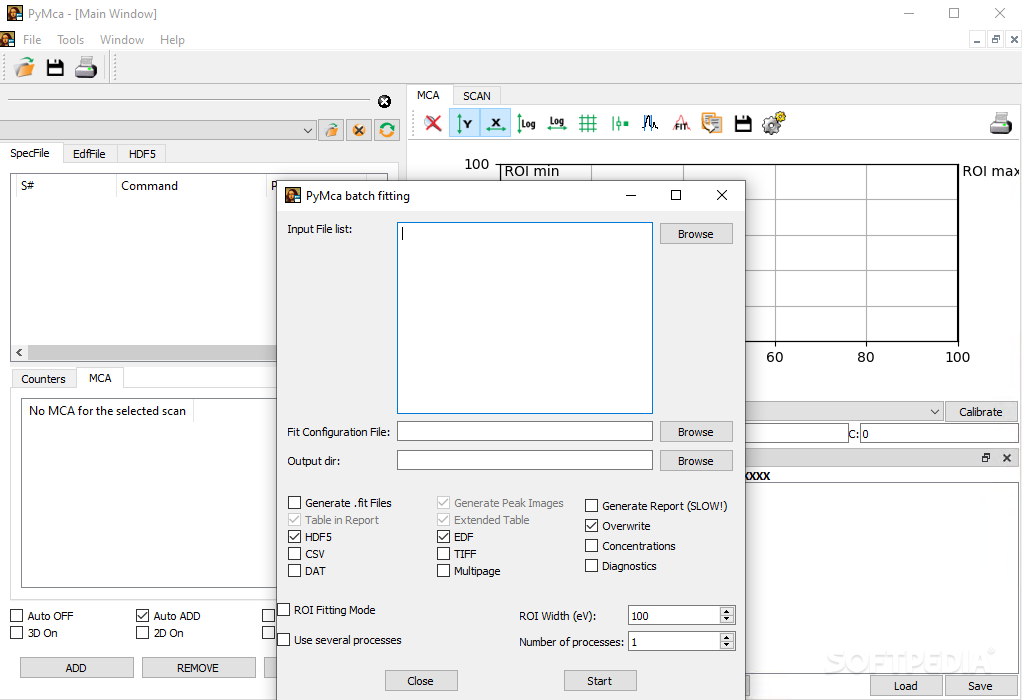Switch to the EdfFile tab

[89, 154]
